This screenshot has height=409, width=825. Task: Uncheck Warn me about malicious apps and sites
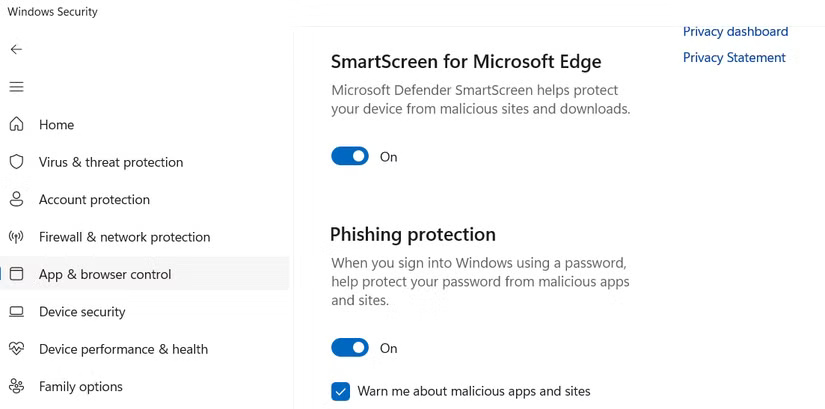click(x=341, y=391)
